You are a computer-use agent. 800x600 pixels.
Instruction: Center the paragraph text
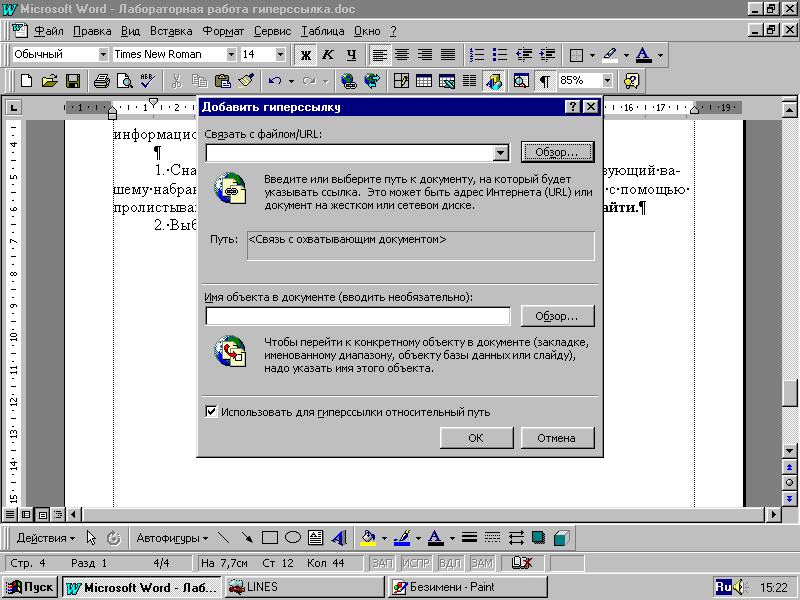point(402,55)
